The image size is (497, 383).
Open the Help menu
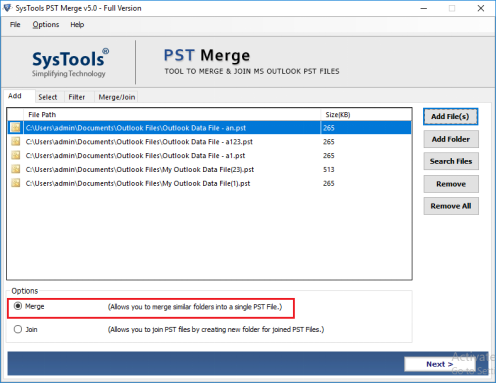[x=77, y=25]
